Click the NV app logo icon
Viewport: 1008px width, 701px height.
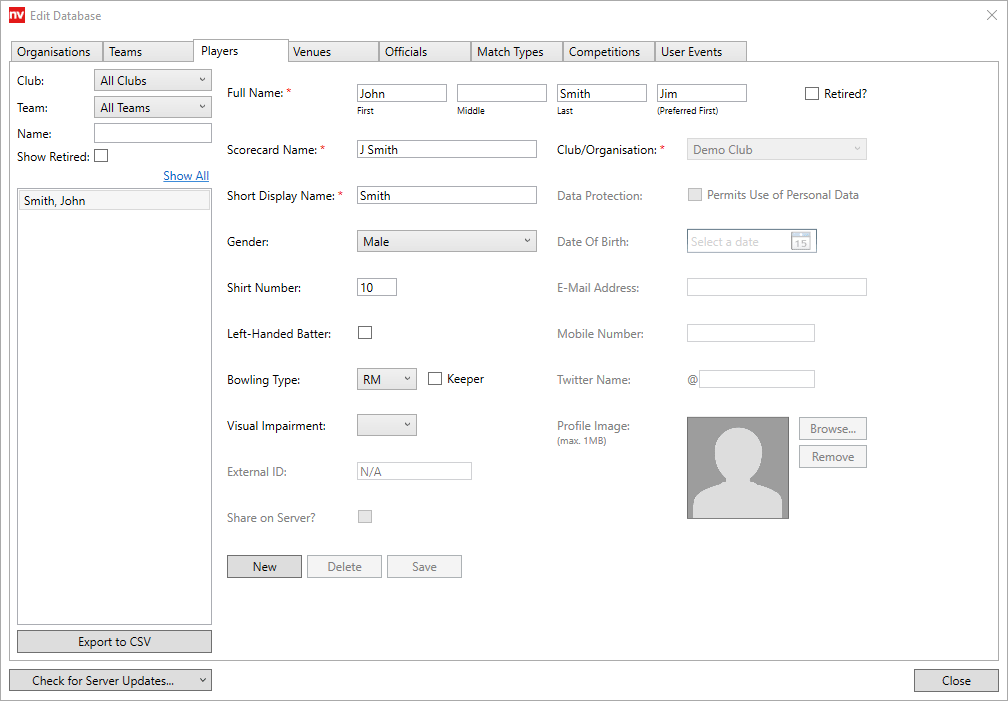17,16
